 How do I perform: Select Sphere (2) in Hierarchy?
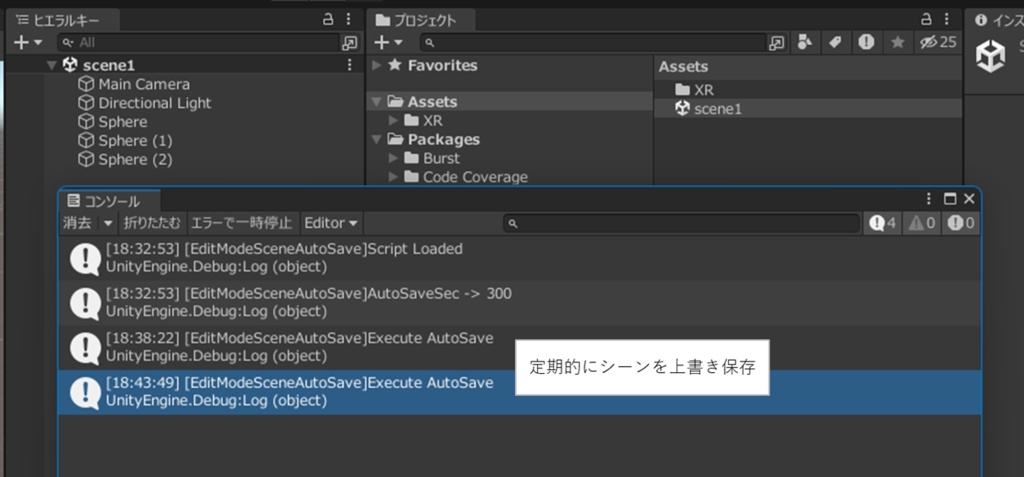click(x=135, y=160)
